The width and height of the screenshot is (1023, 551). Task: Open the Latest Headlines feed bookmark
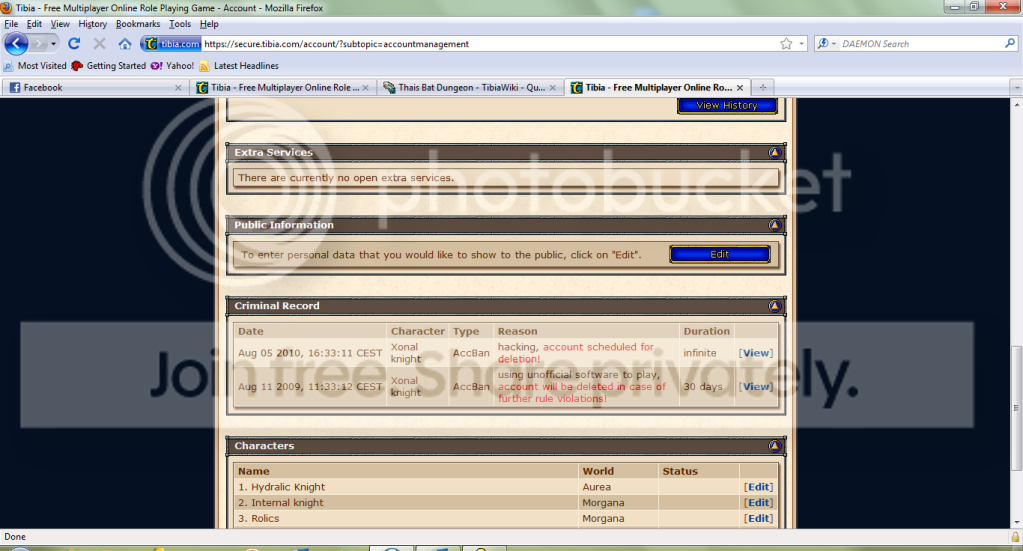tap(239, 66)
